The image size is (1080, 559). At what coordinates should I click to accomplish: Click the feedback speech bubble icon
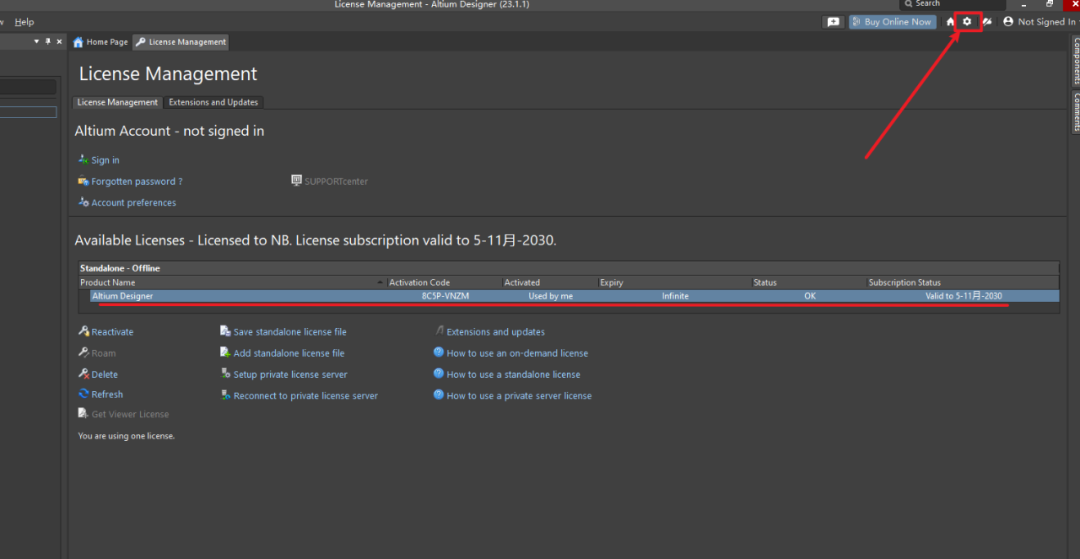tap(832, 22)
